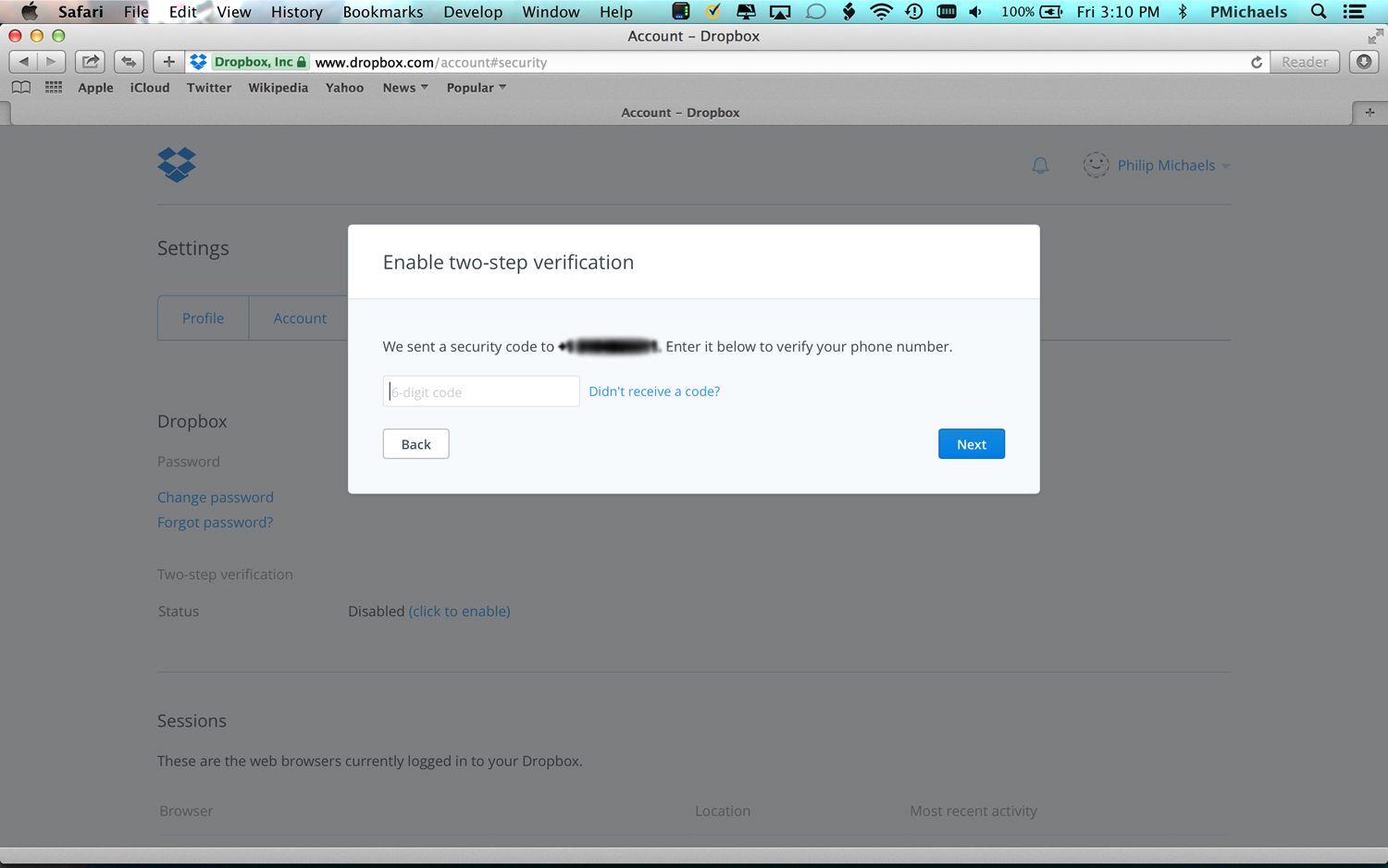Open the Wikipedia bookmark
Screen dimensions: 1388x868
[278, 87]
